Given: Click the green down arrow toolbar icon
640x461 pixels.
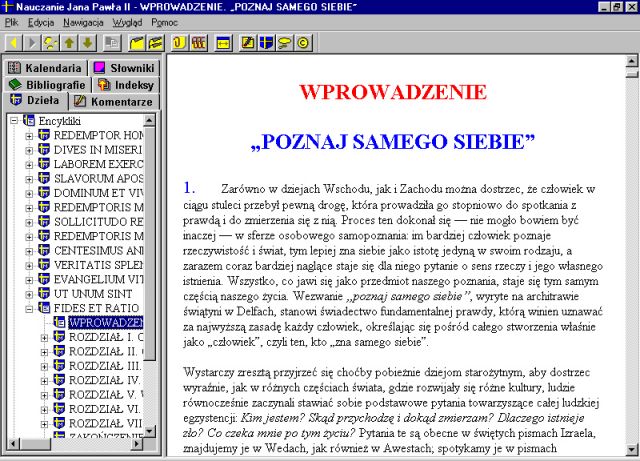Looking at the screenshot, I should [x=87, y=43].
